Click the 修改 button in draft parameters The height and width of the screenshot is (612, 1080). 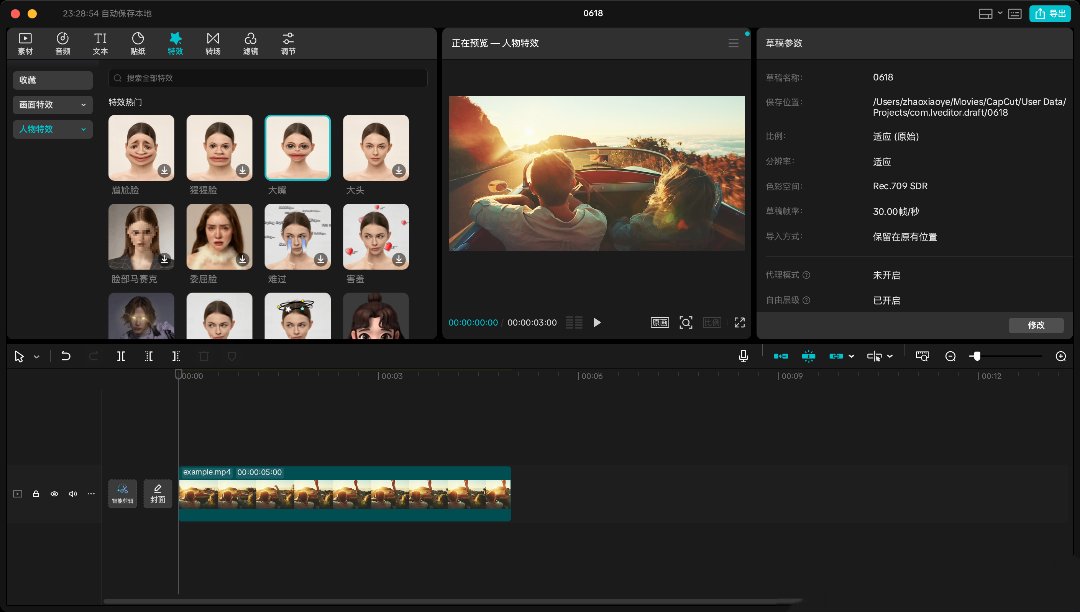pyautogui.click(x=1035, y=325)
